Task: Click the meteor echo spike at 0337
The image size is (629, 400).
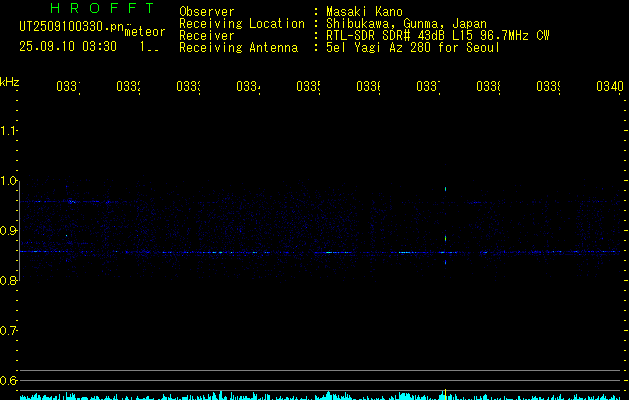Action: [x=445, y=238]
